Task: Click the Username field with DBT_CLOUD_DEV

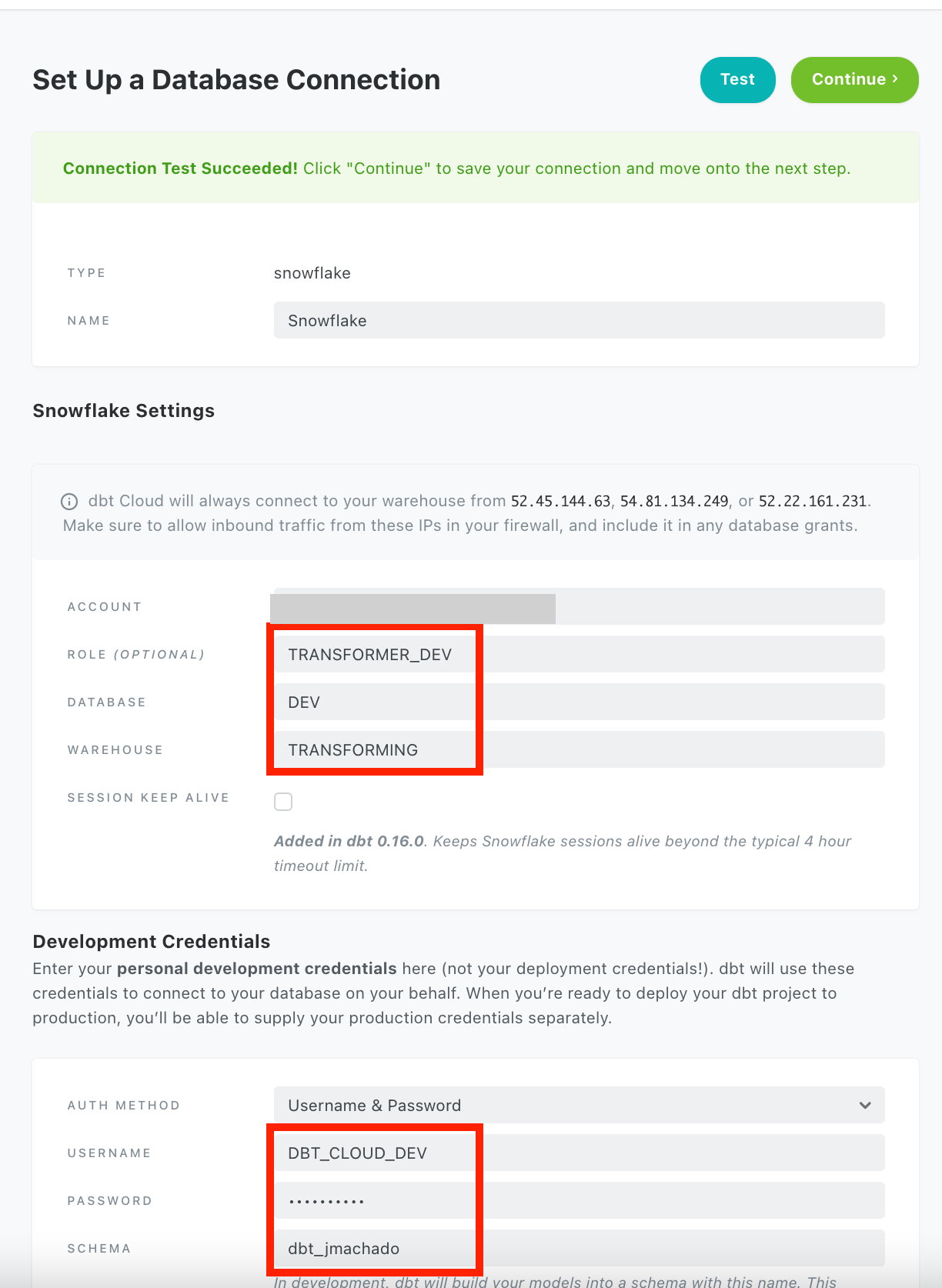Action: (579, 1153)
